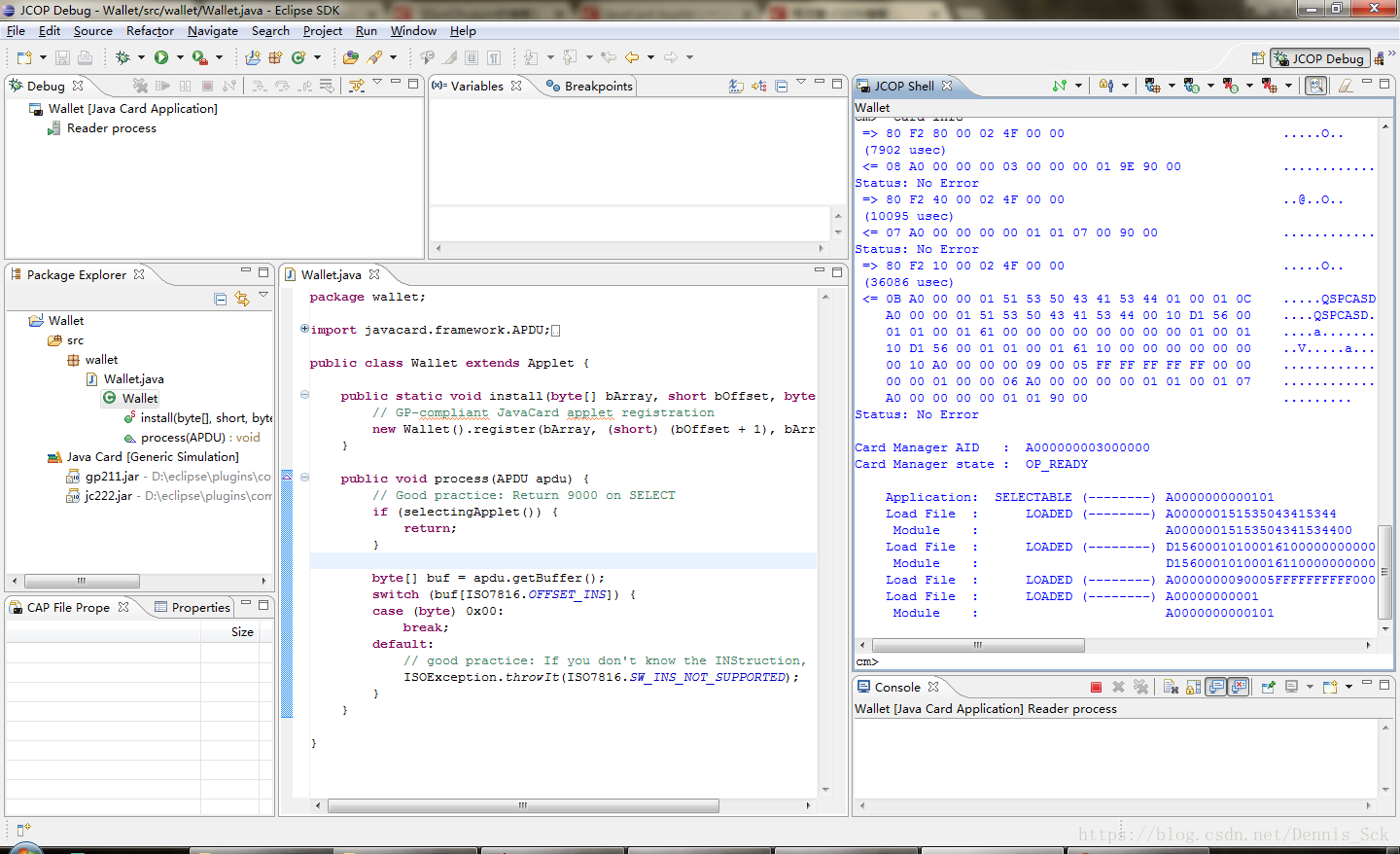1400x854 pixels.
Task: Toggle Show Console on standard output change
Action: [1216, 687]
